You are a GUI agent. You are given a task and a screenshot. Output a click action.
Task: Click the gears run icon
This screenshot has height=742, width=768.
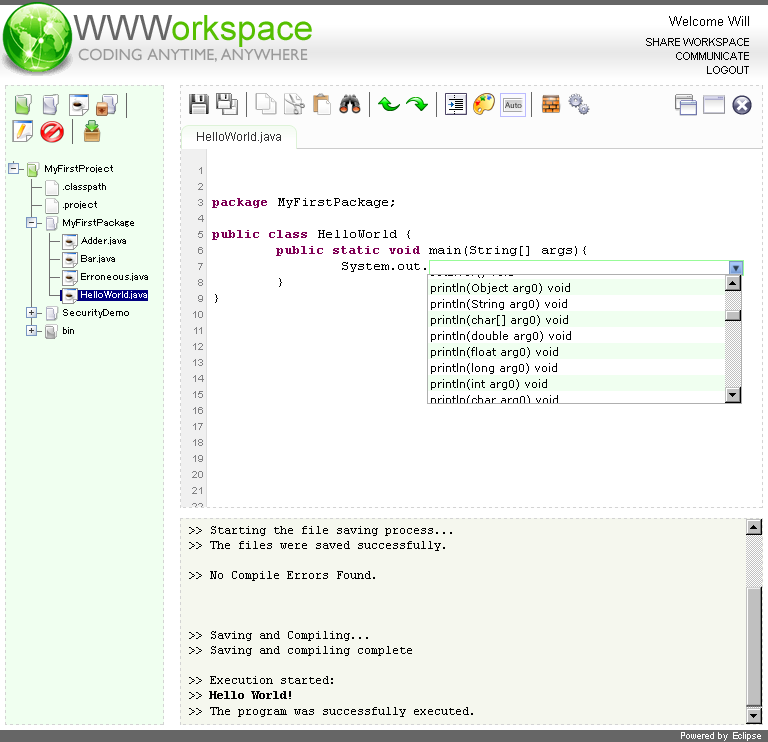(578, 104)
